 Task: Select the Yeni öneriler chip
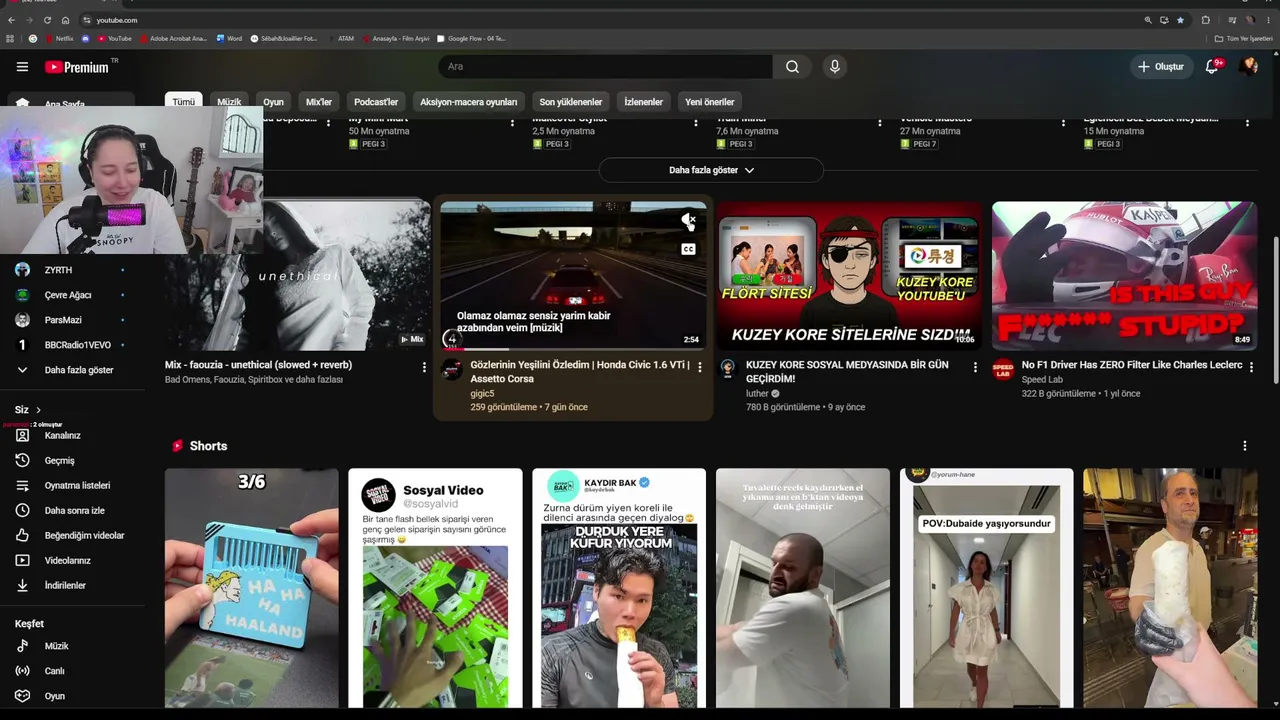coord(710,102)
